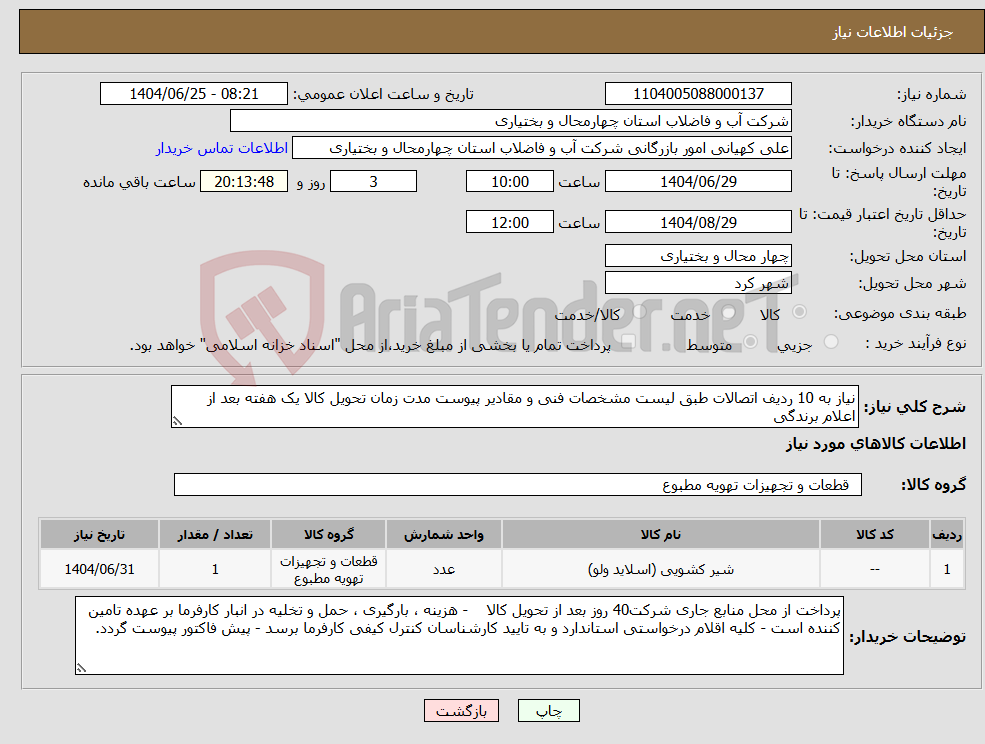Viewport: 985px width, 744px height.
Task: Click the resize handle of description box
Action: (x=177, y=422)
